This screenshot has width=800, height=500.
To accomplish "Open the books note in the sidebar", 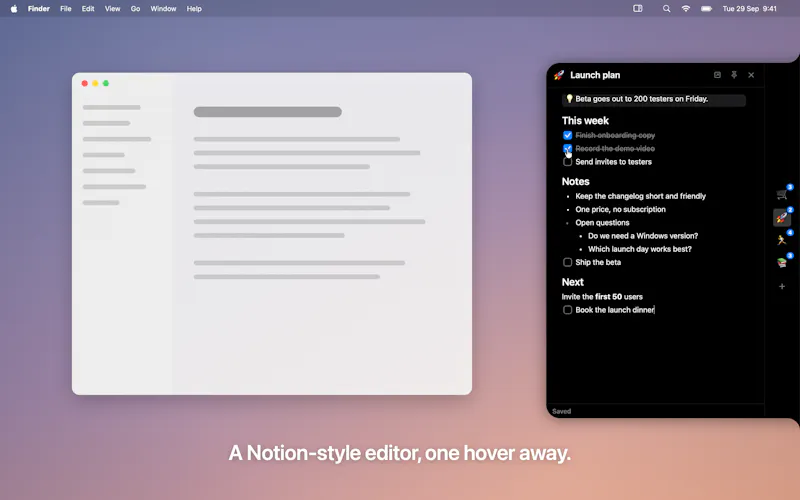I will pyautogui.click(x=781, y=262).
